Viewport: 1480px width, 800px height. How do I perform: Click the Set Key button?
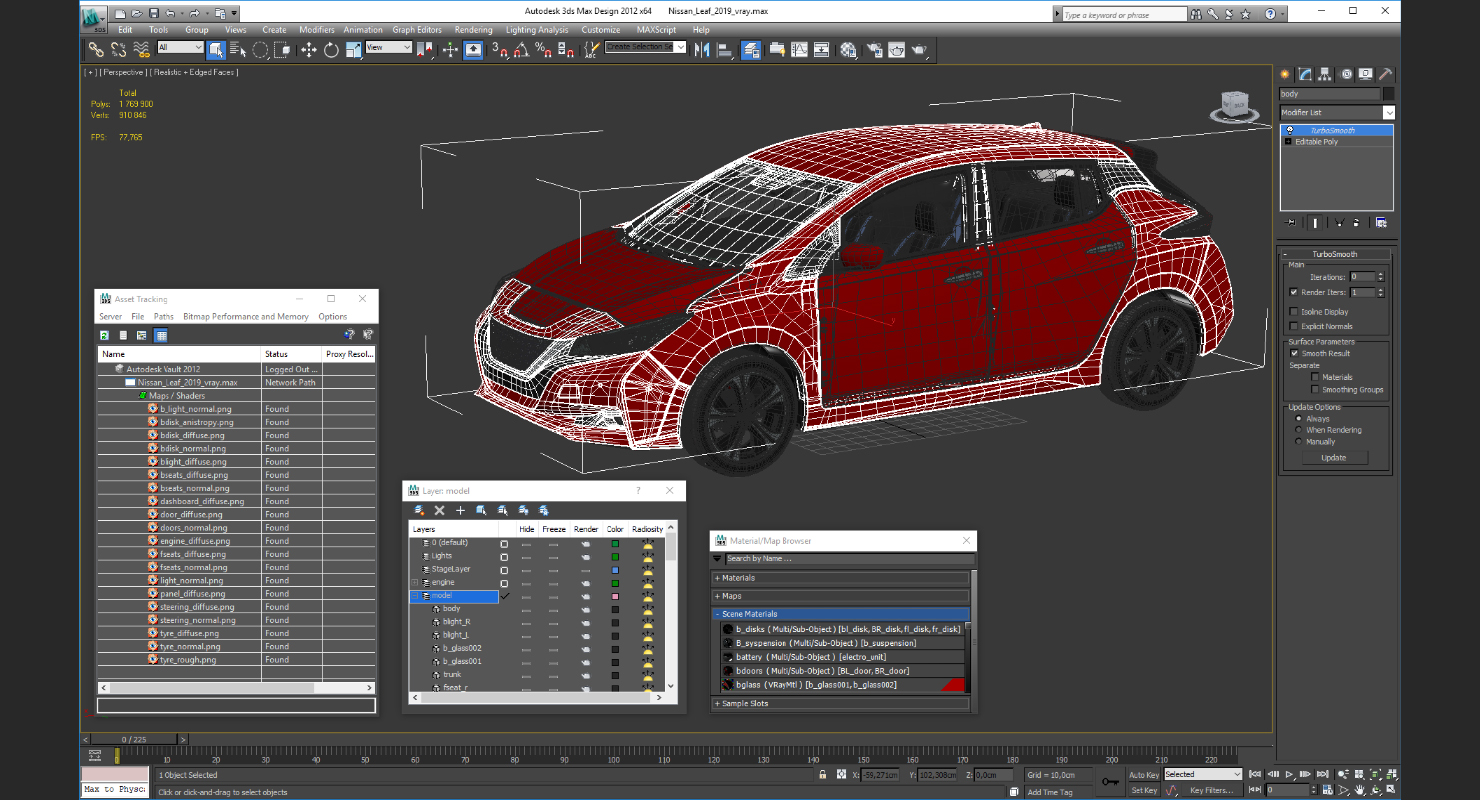point(1144,790)
